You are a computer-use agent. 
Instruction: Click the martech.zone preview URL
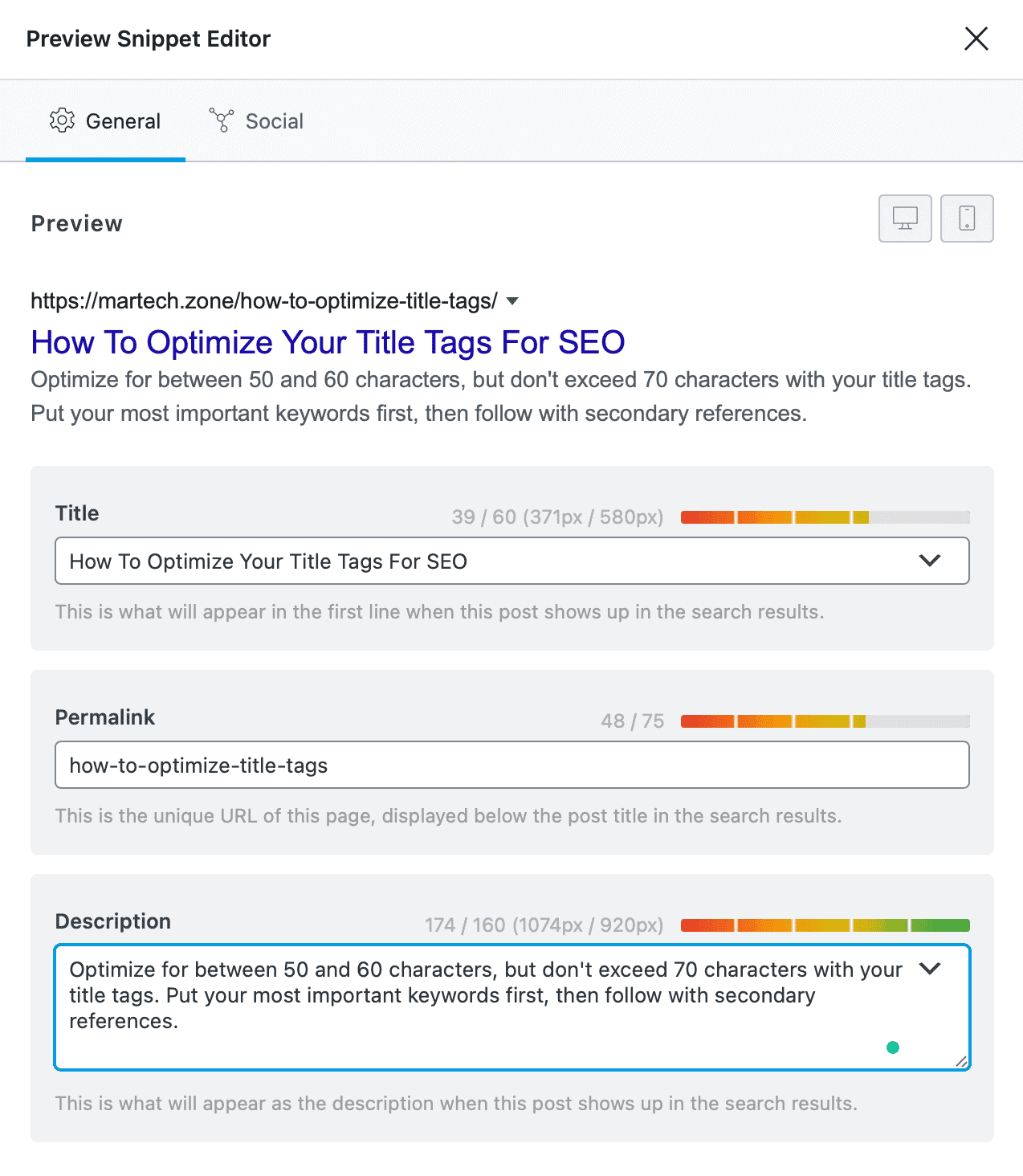pos(263,301)
